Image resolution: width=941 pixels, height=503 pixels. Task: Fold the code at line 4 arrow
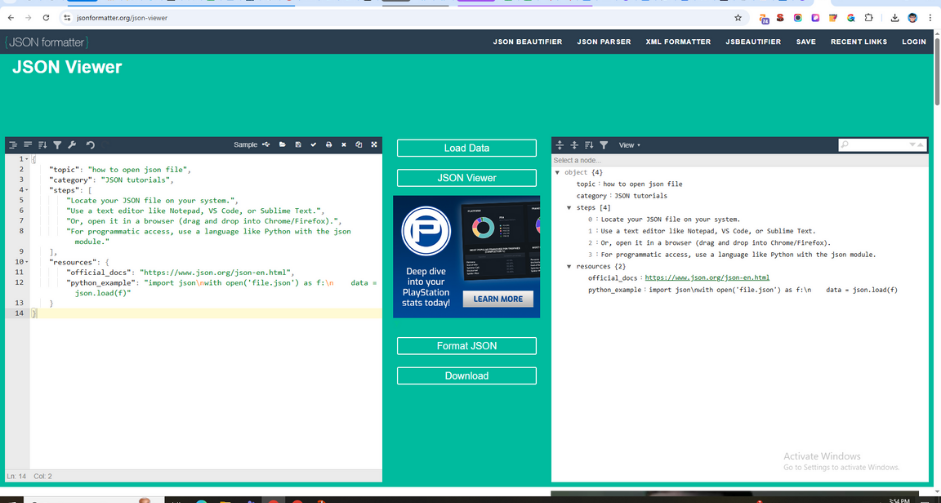(x=26, y=190)
